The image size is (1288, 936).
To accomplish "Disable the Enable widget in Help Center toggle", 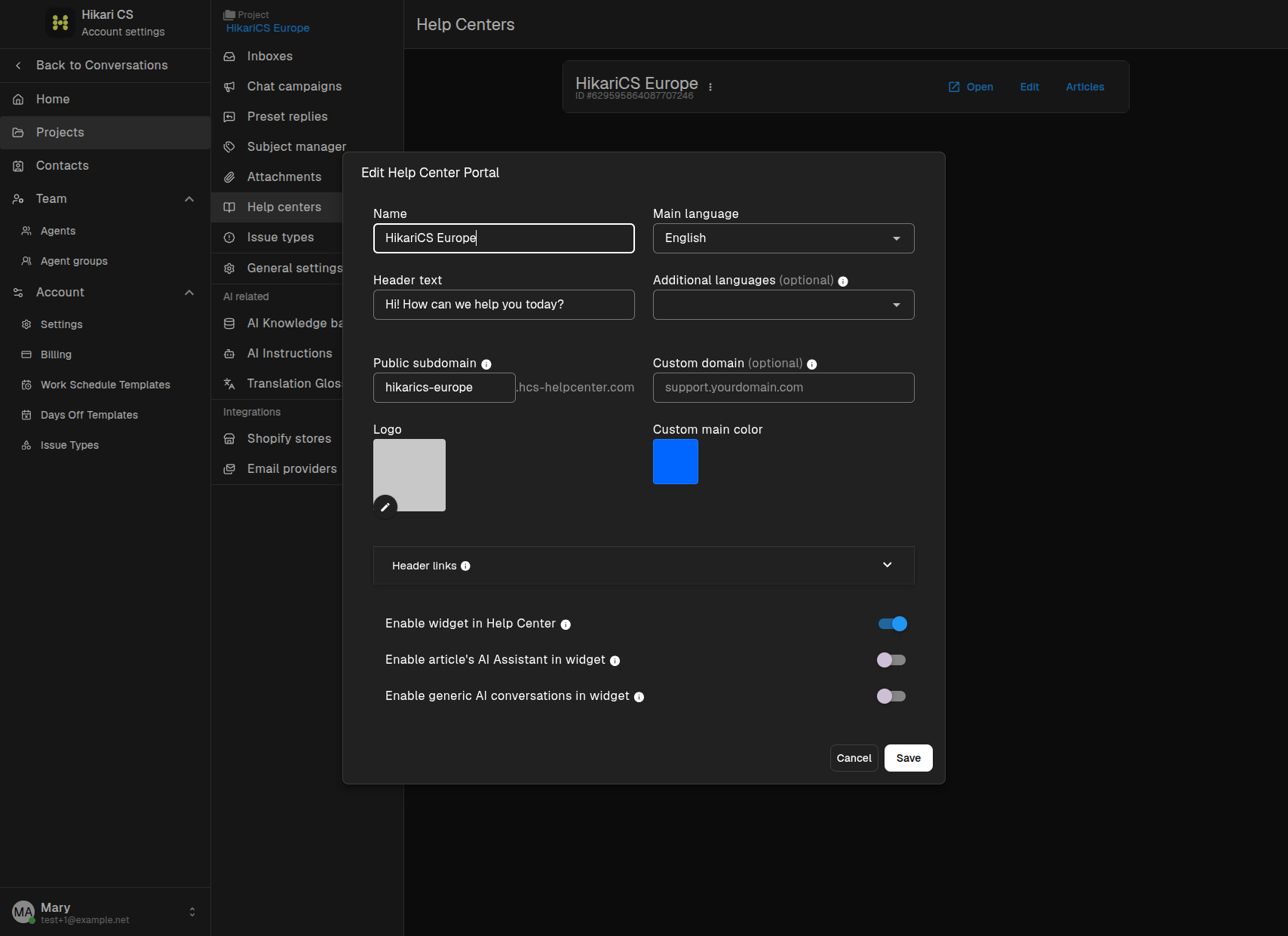I will (x=892, y=624).
